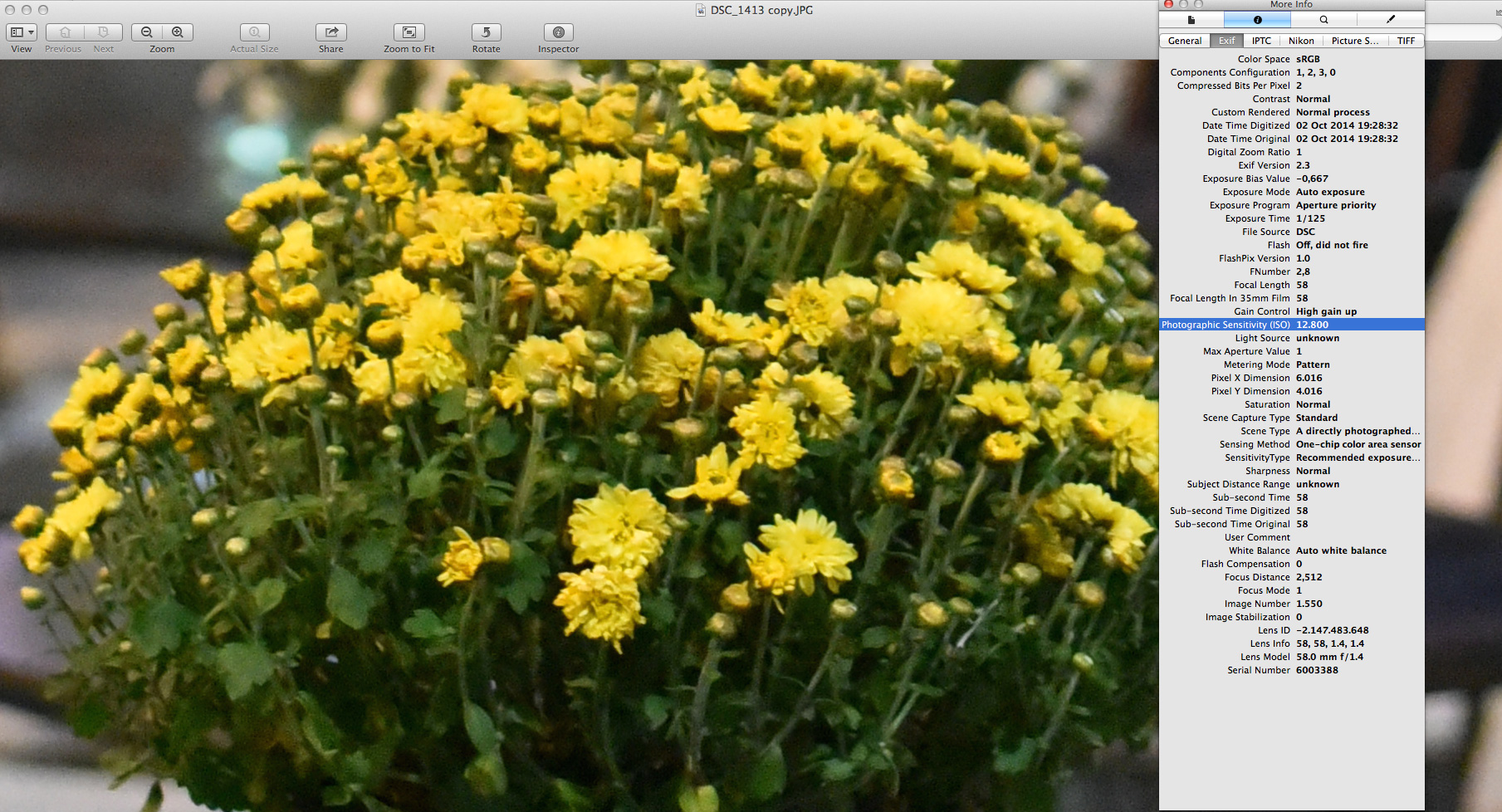Open the View dropdown menu
The image size is (1502, 812).
click(22, 32)
